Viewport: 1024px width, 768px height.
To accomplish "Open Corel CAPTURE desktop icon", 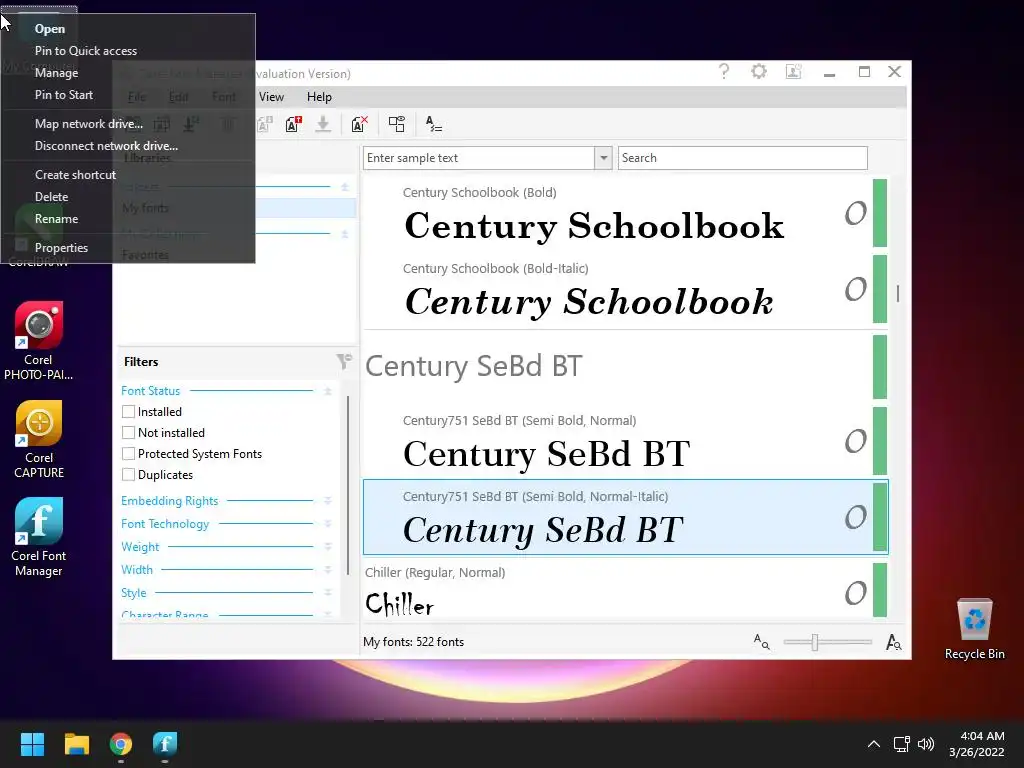I will [x=39, y=440].
